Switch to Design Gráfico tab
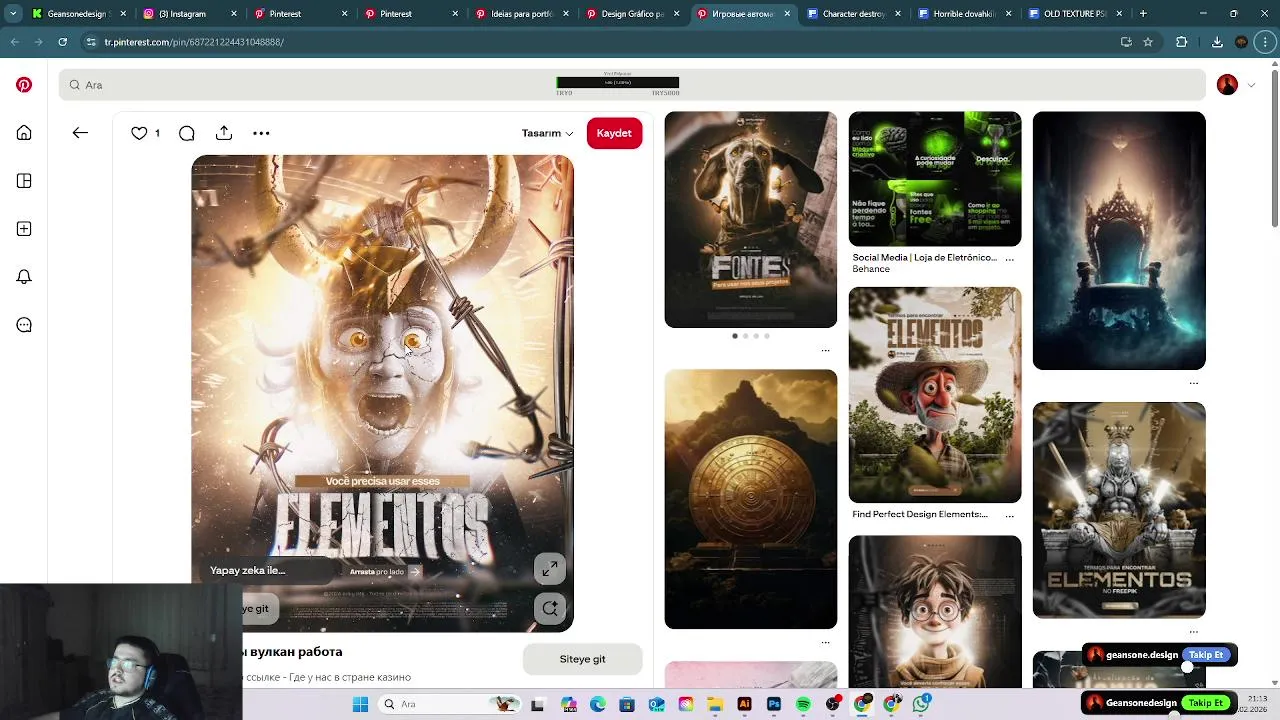Screen dimensions: 1280x720 [632, 14]
